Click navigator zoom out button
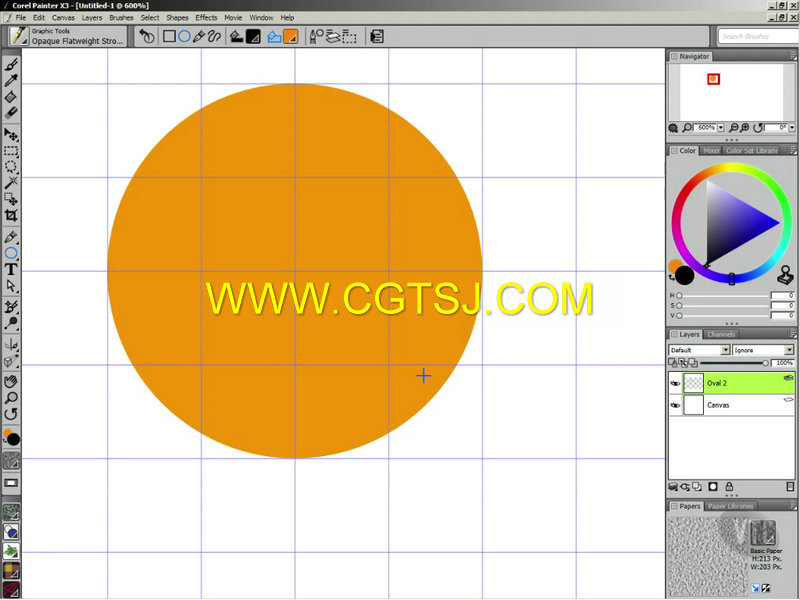Screen dimensions: 800x600 pyautogui.click(x=733, y=128)
